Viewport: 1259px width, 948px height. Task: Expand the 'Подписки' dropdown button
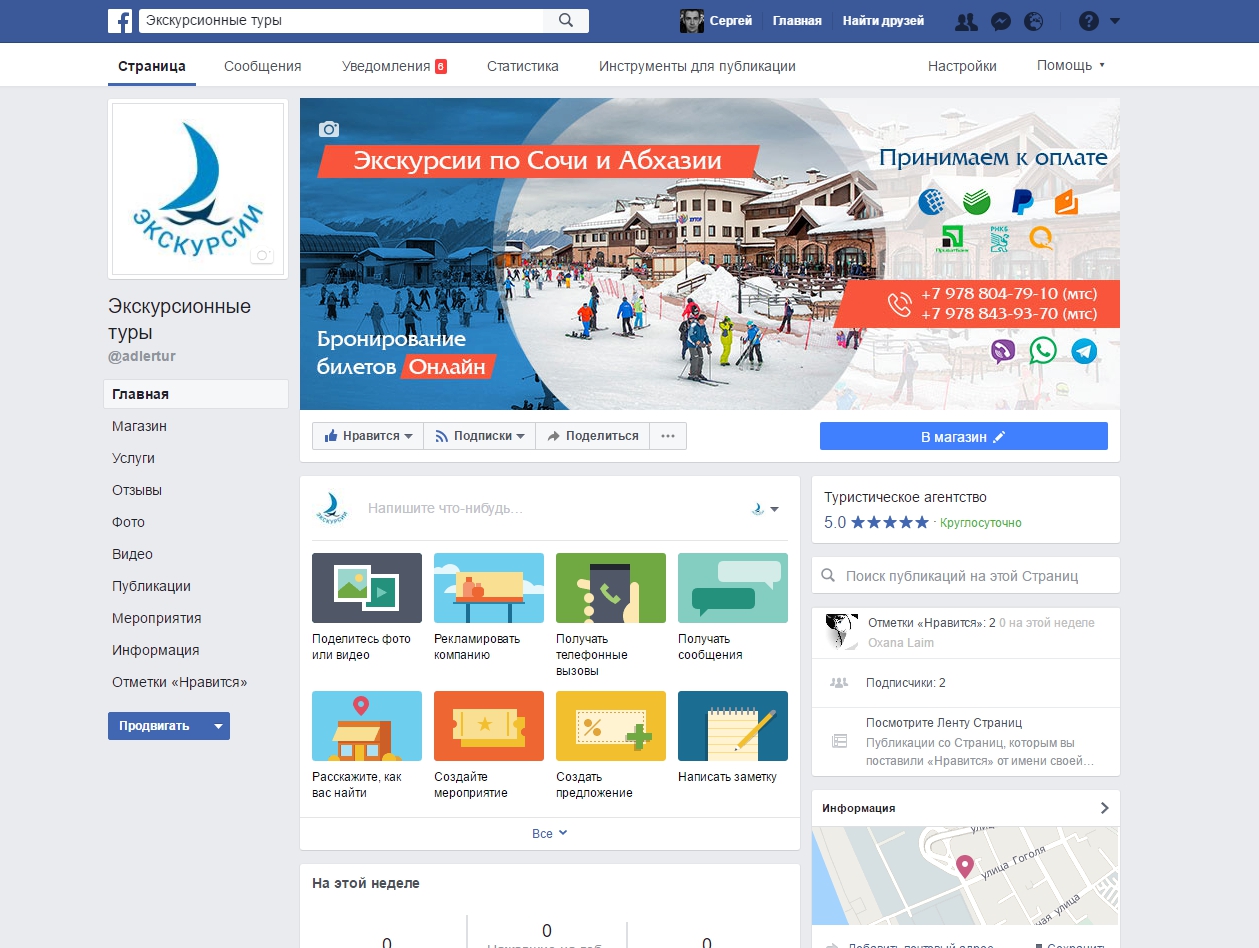479,436
